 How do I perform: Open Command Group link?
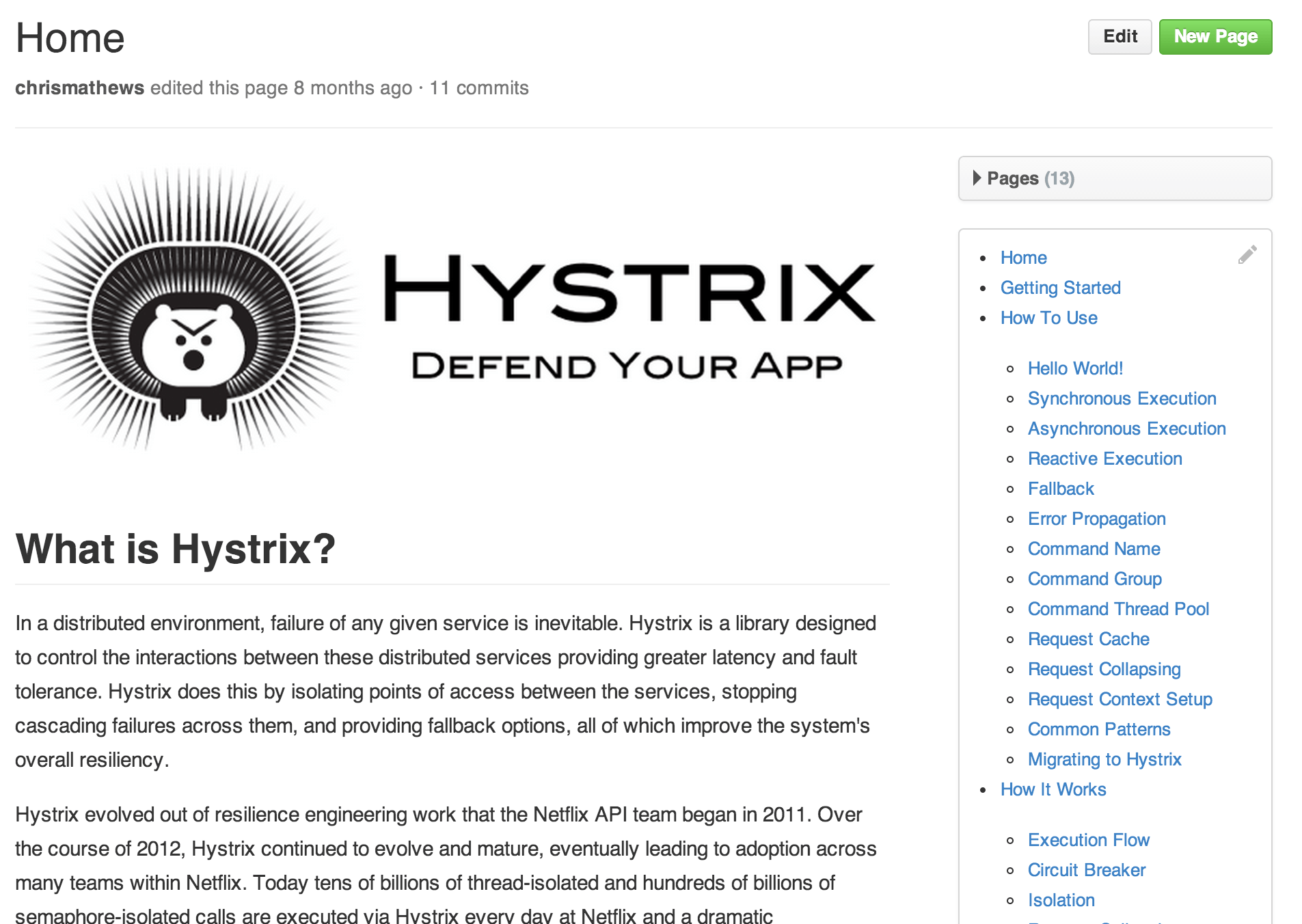(x=1094, y=579)
